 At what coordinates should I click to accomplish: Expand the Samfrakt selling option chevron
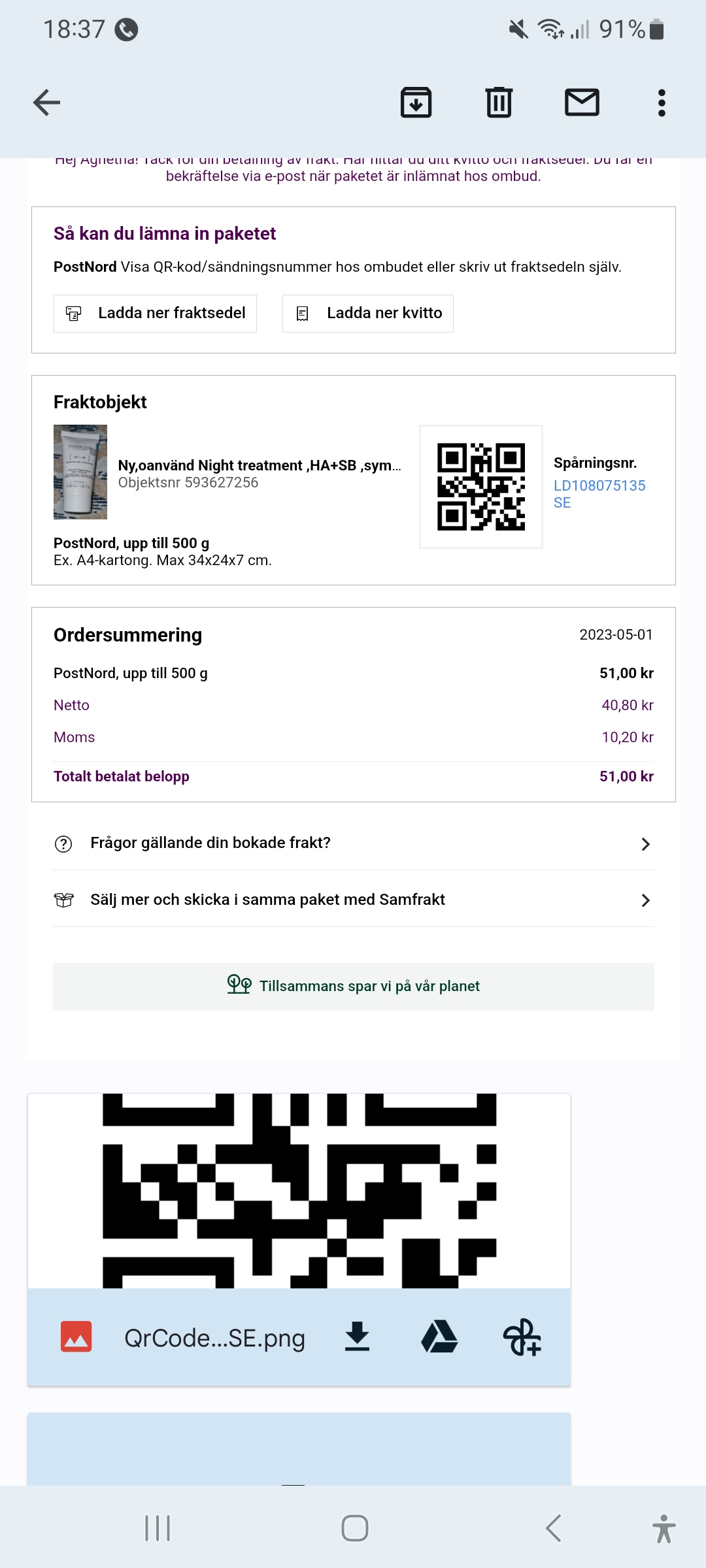[x=645, y=900]
